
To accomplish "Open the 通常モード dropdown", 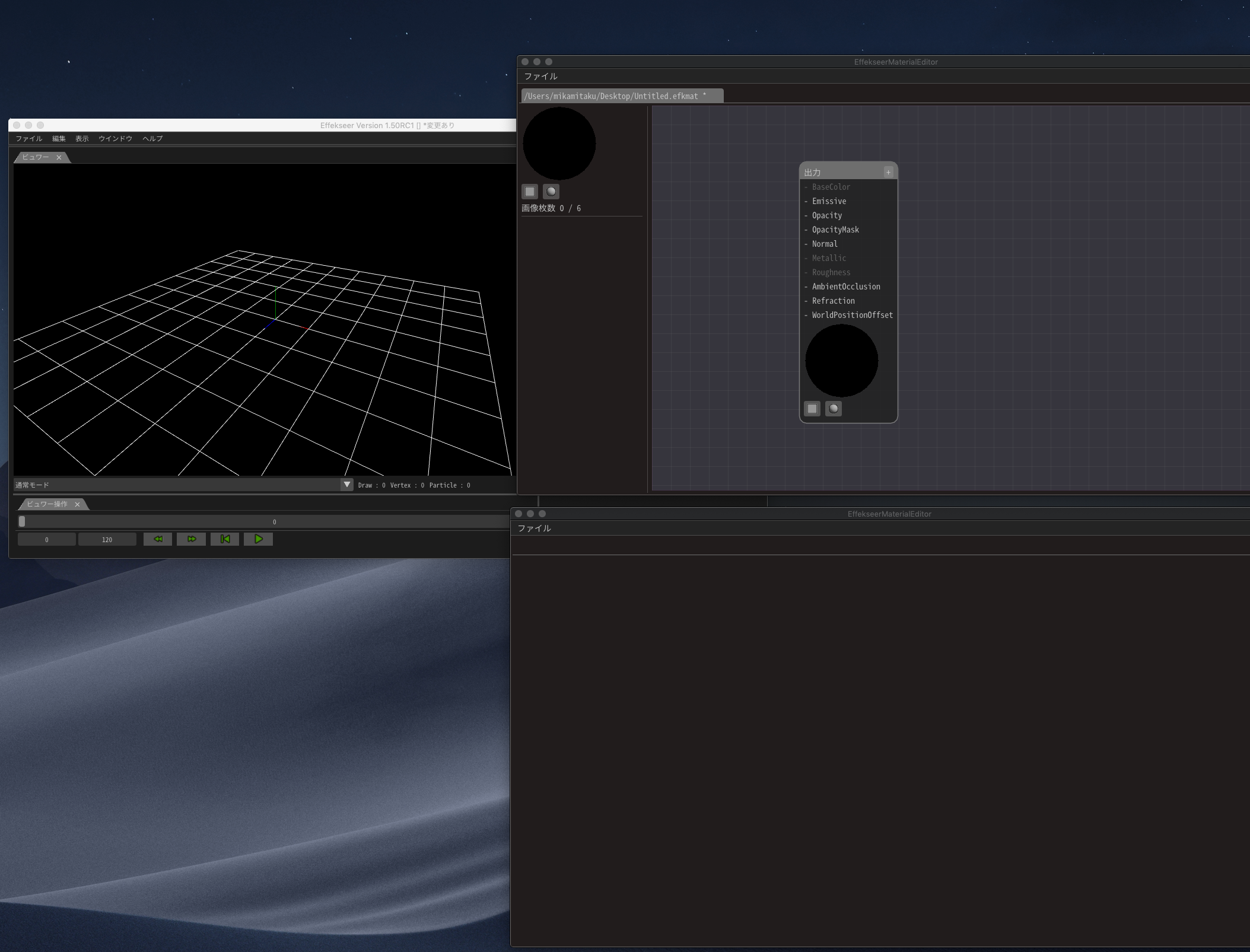I will tap(347, 485).
